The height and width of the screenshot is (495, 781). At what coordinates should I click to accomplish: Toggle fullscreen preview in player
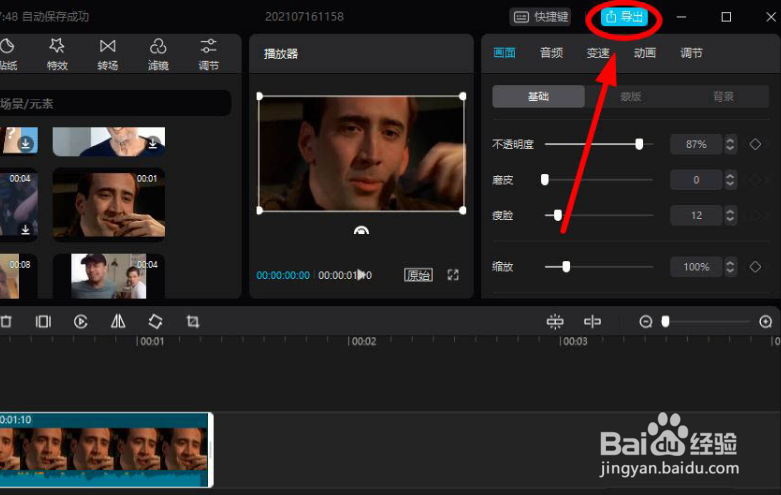click(453, 275)
